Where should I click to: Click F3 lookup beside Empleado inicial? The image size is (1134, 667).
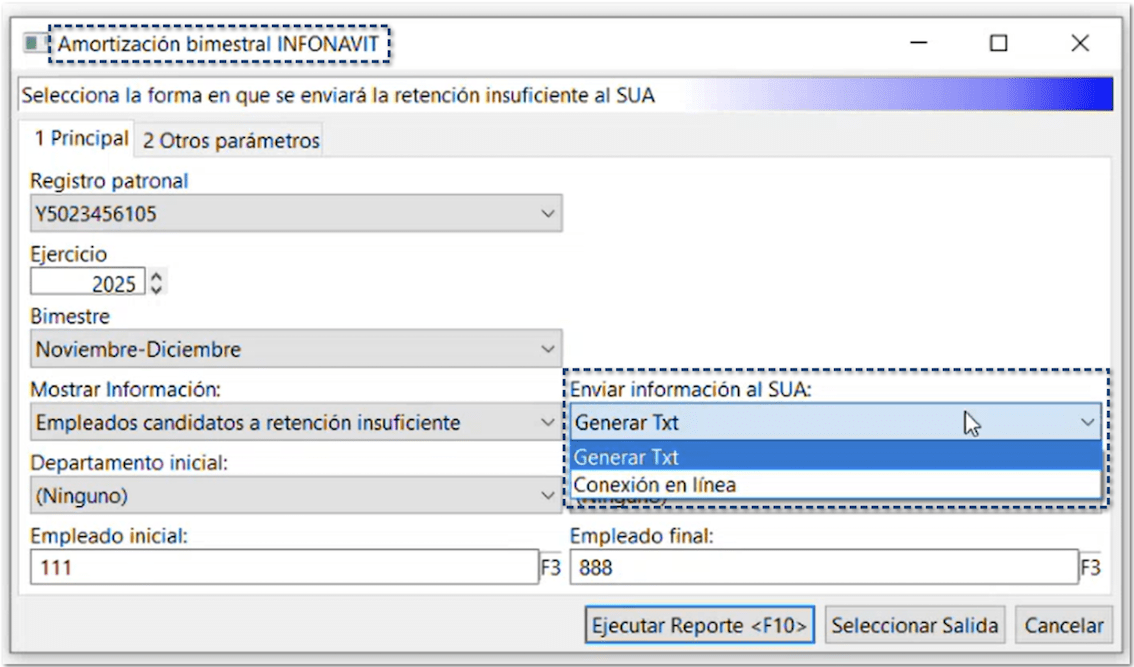coord(551,568)
